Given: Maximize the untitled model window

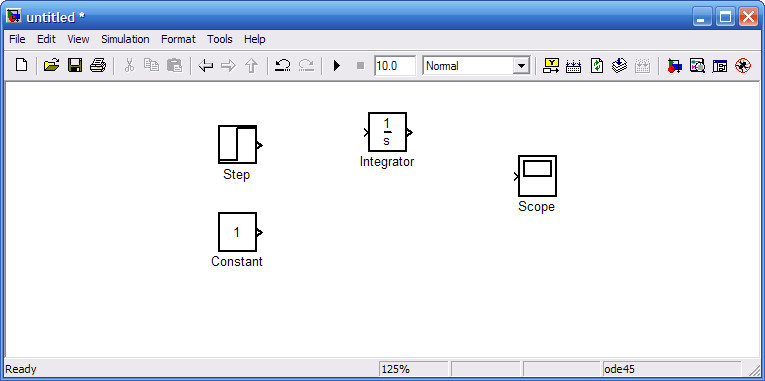Looking at the screenshot, I should [x=725, y=18].
